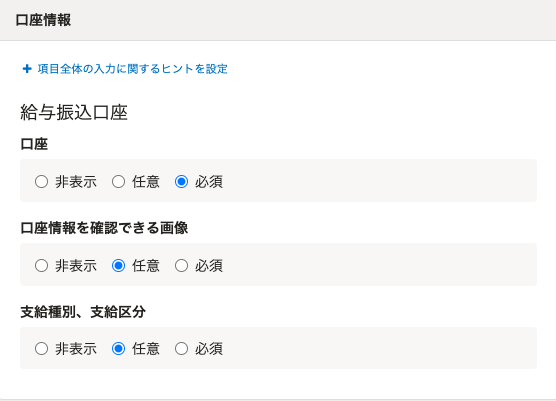
Task: Click the 口座情報を確認できる画像 label
Action: (x=104, y=228)
